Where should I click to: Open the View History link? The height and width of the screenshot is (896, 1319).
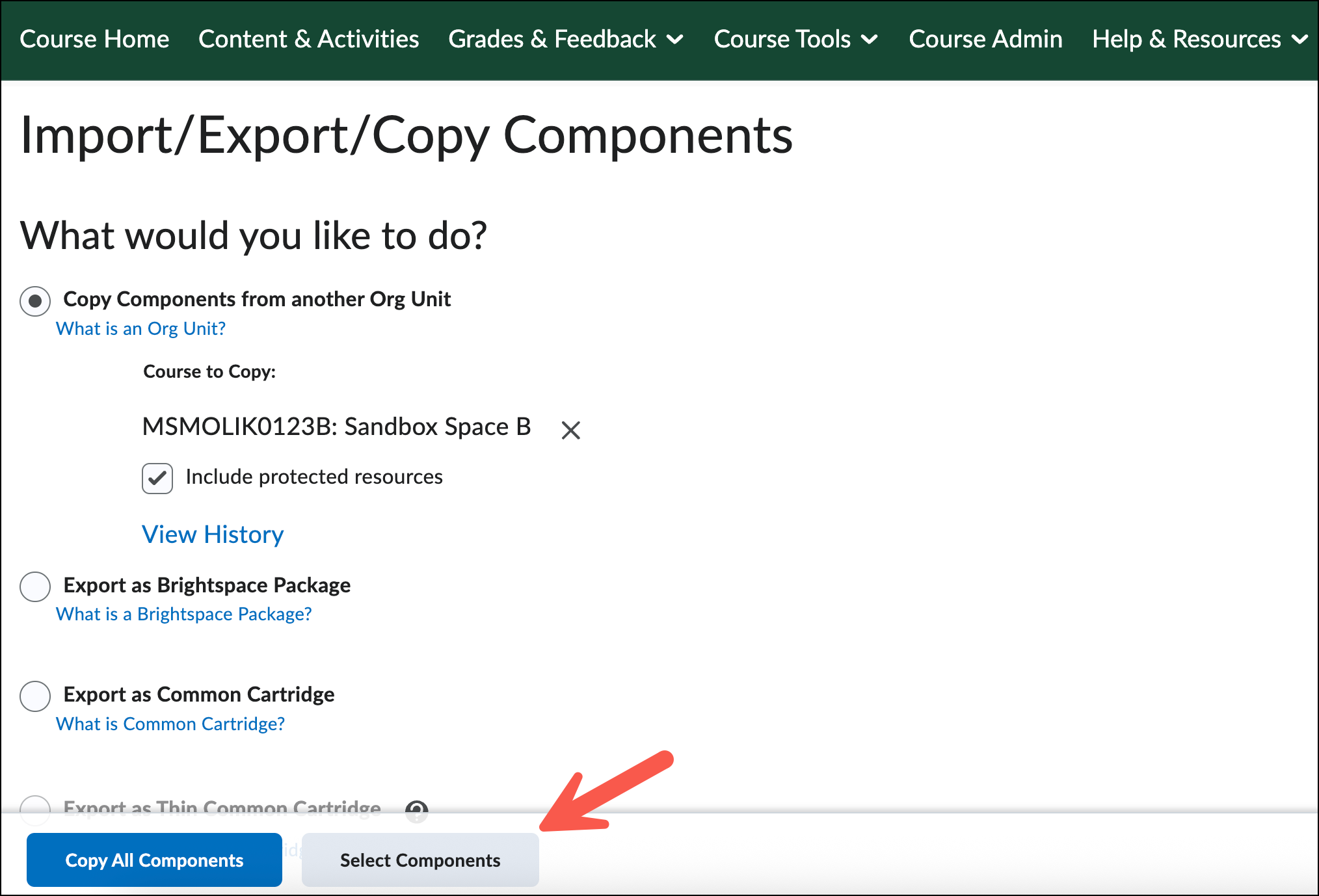pos(213,534)
